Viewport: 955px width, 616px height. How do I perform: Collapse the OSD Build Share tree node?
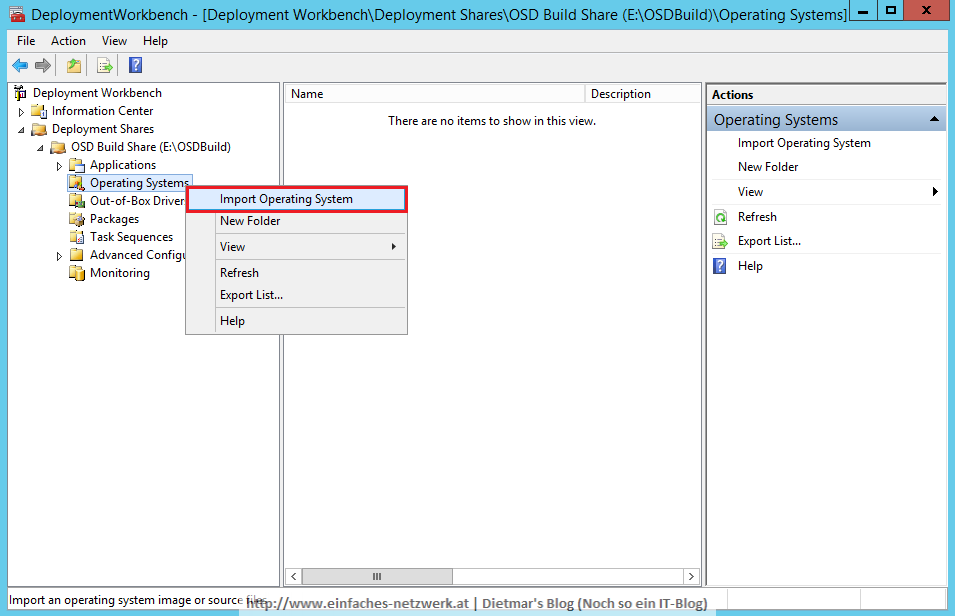click(40, 147)
